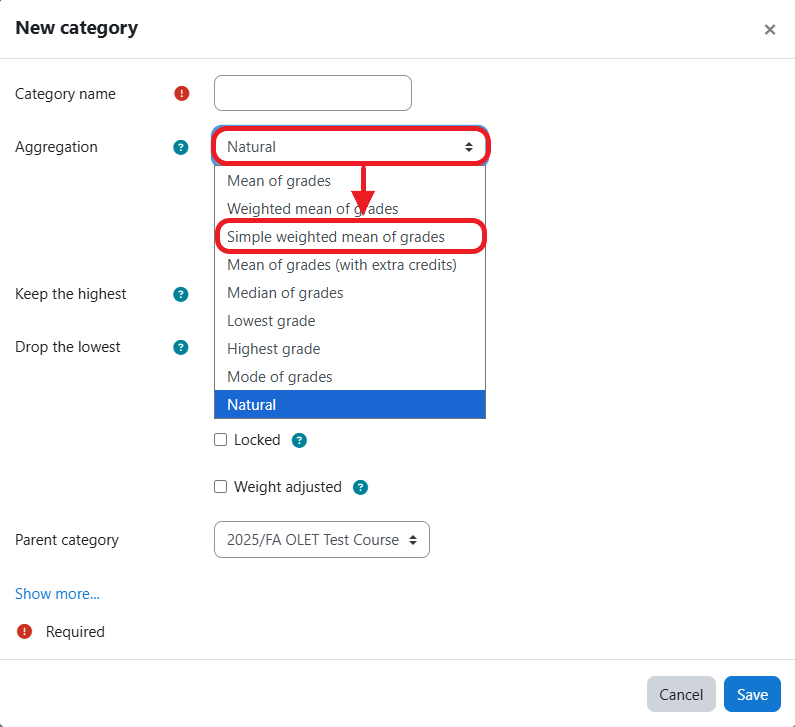This screenshot has height=727, width=795.
Task: Select Median of grades option
Action: (x=285, y=293)
